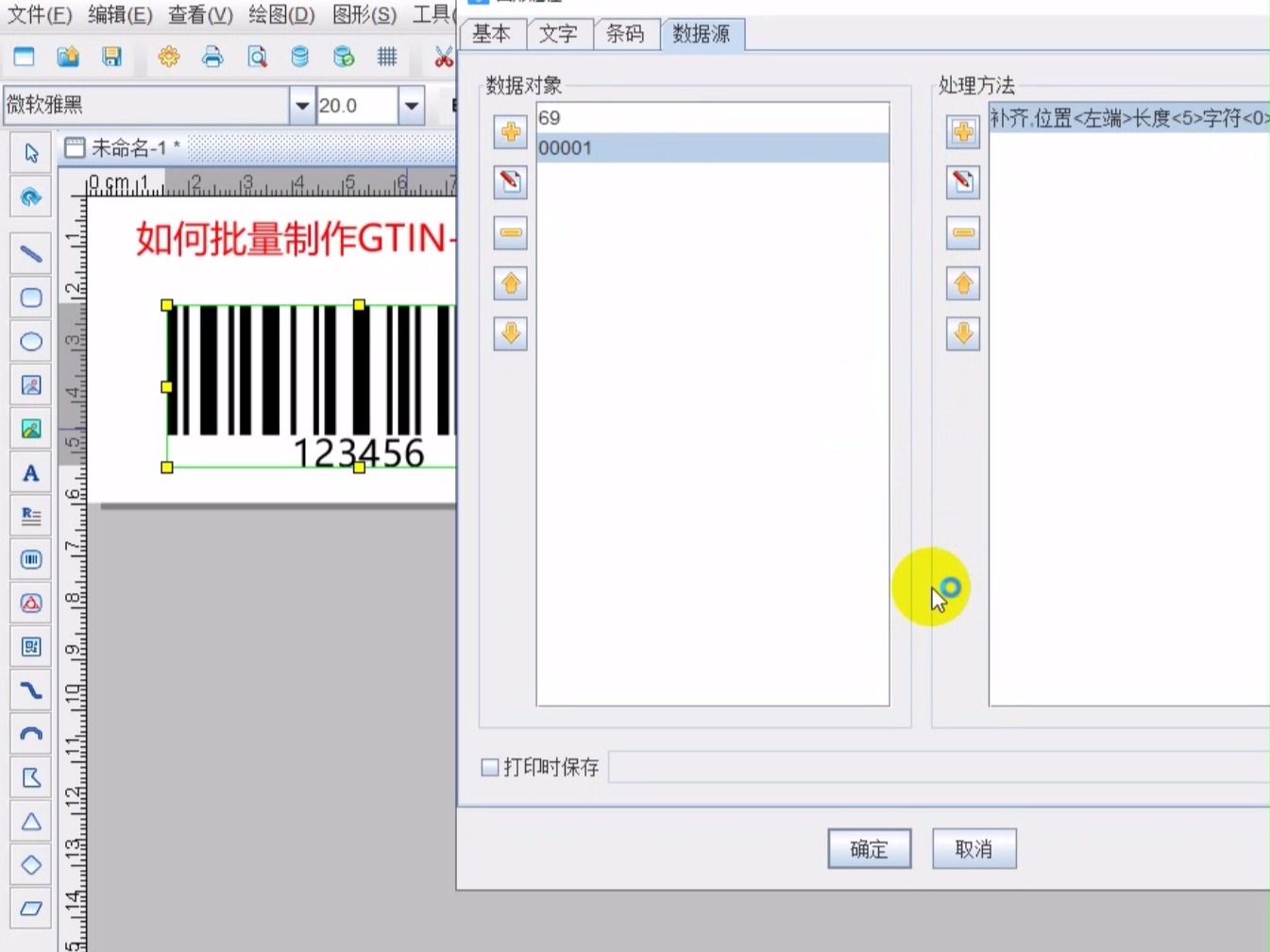
Task: Click the 微软雅黑 font name field
Action: coord(146,106)
